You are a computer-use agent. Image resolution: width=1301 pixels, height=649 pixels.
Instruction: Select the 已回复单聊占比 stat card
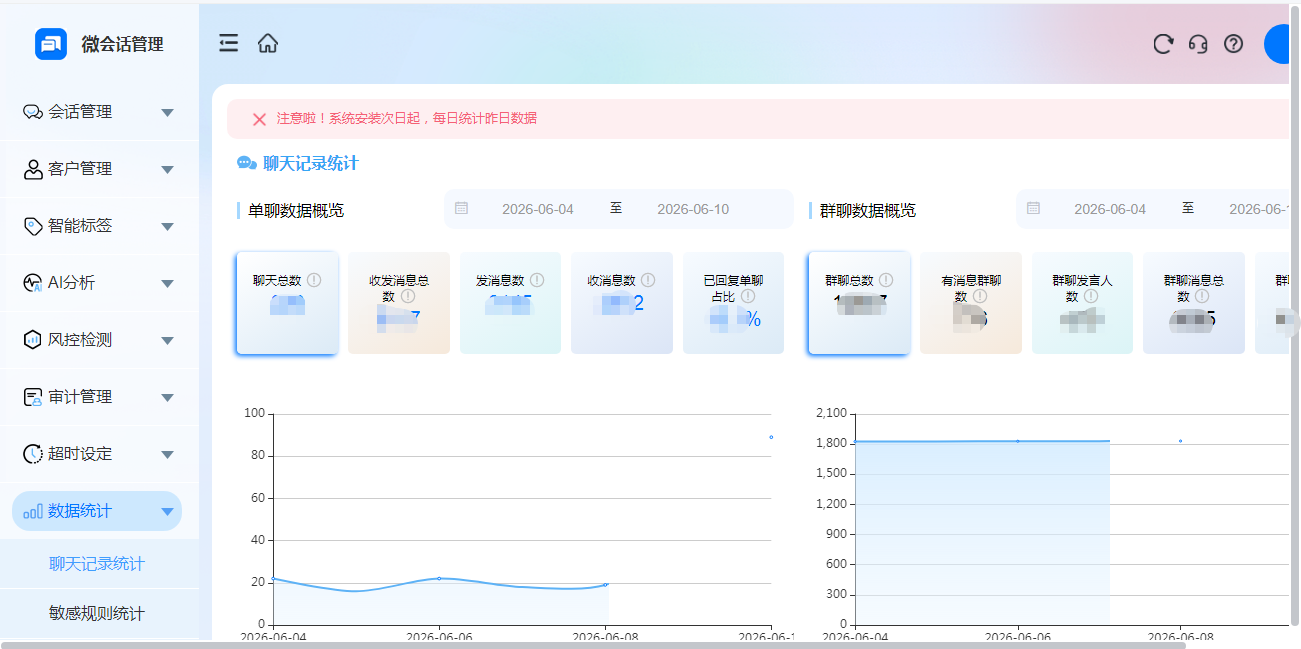pyautogui.click(x=734, y=303)
